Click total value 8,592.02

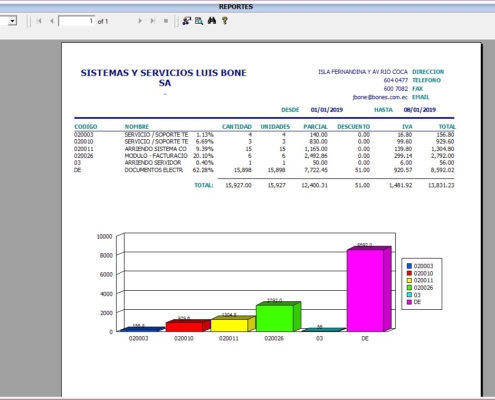point(441,170)
